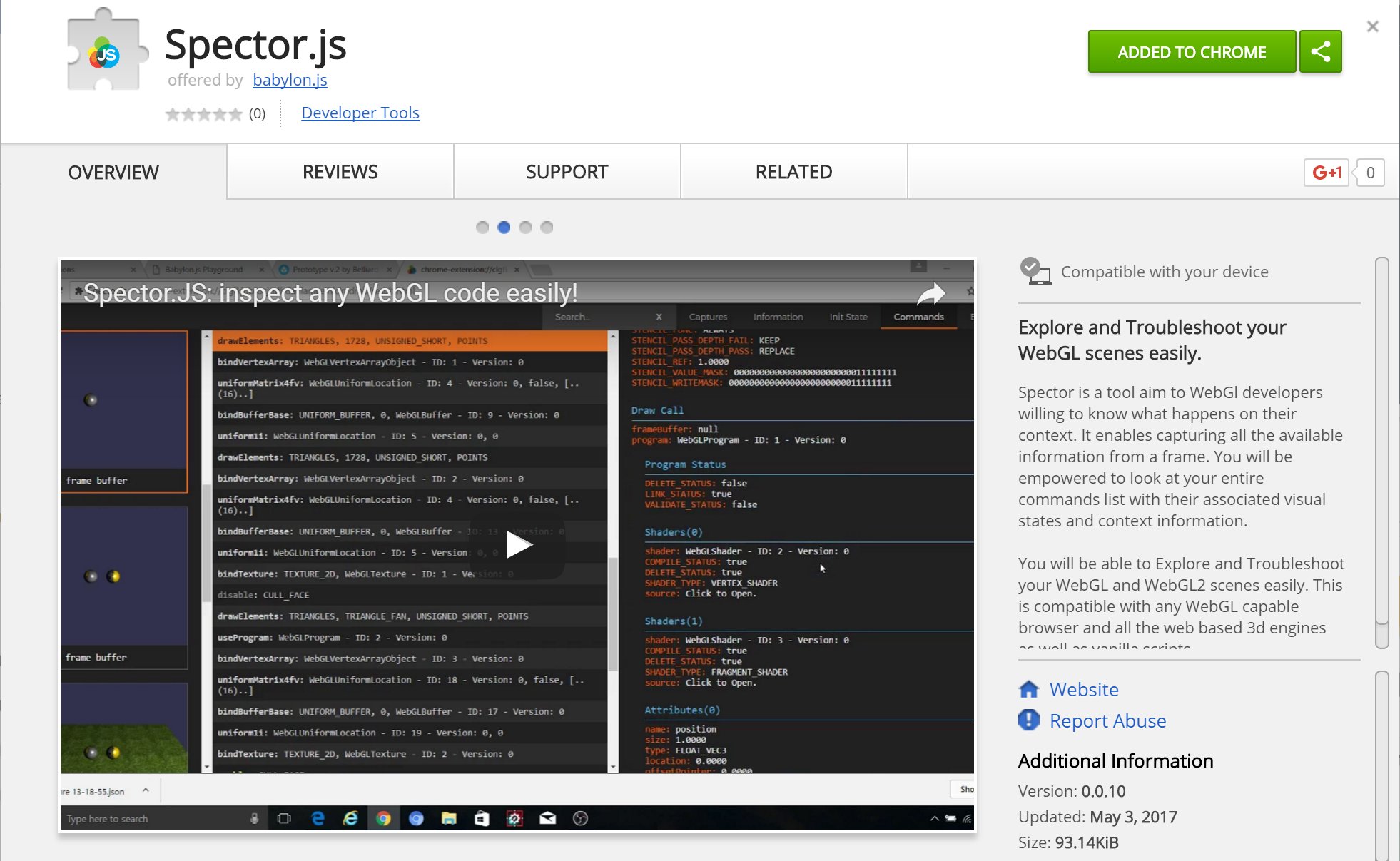This screenshot has height=861, width=1400.
Task: Click the Additional Information section scrollbar
Action: (1382, 765)
